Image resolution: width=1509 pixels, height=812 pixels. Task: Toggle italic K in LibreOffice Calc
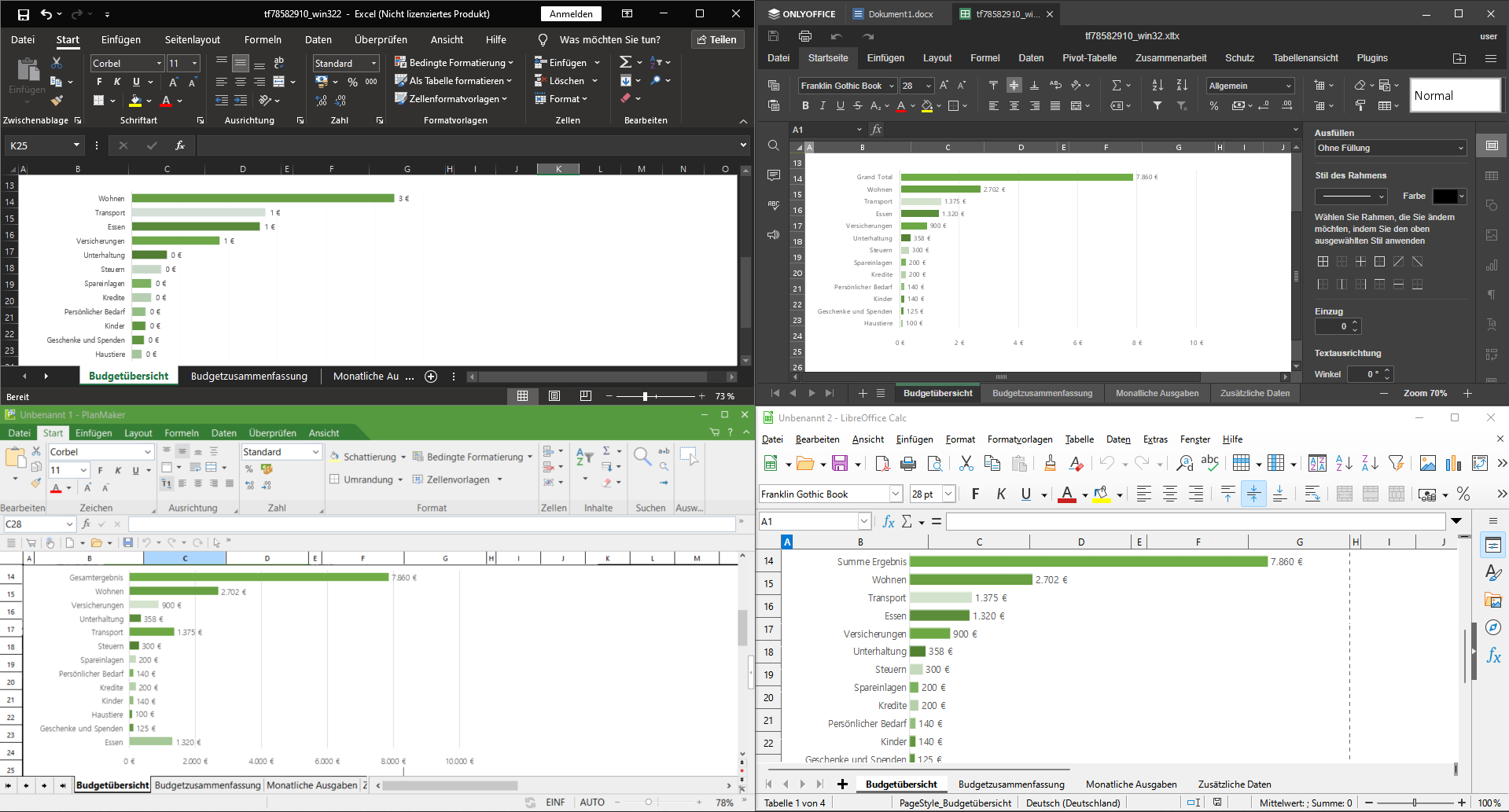[x=1001, y=494]
